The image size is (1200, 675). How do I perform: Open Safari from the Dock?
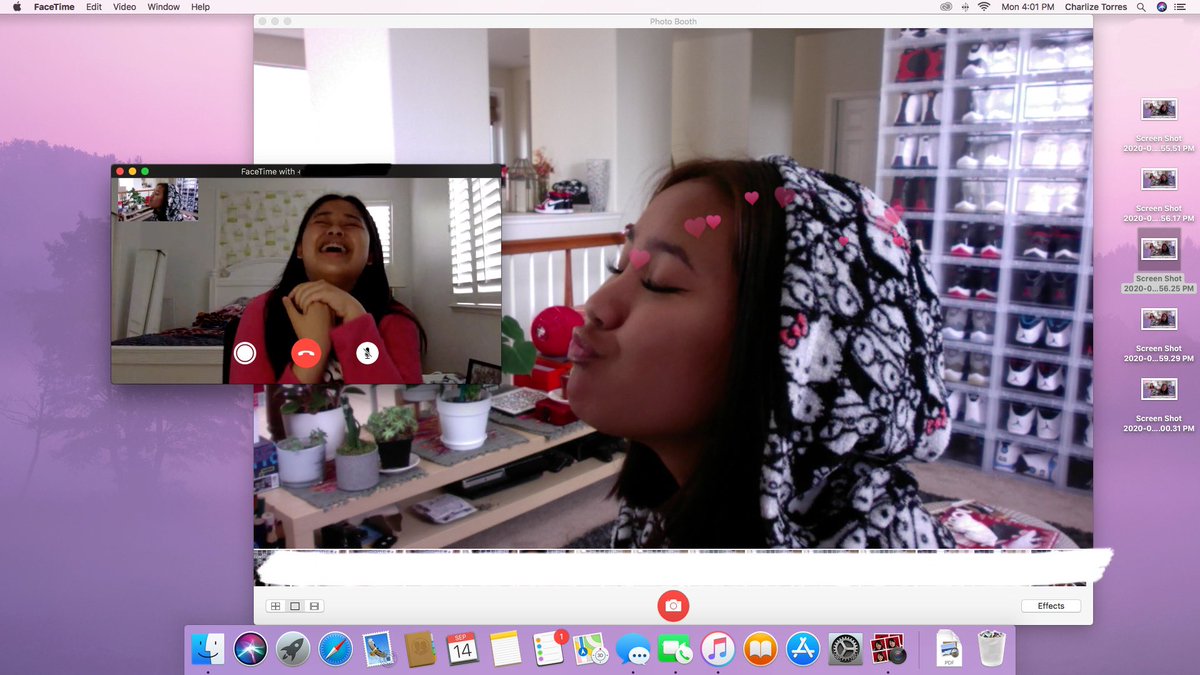click(x=335, y=649)
